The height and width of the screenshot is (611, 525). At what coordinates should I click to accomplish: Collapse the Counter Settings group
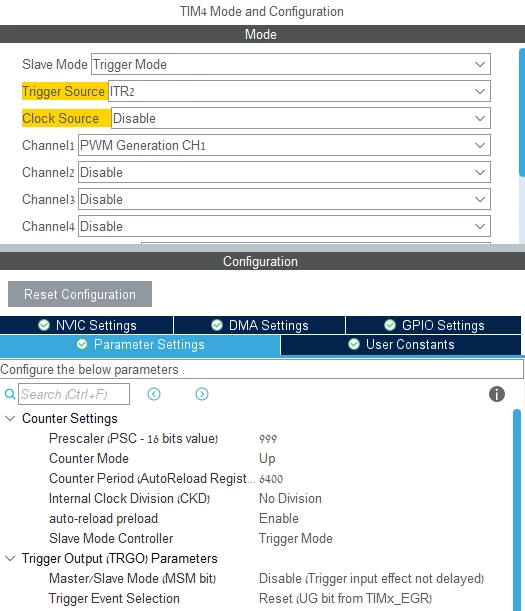10,419
